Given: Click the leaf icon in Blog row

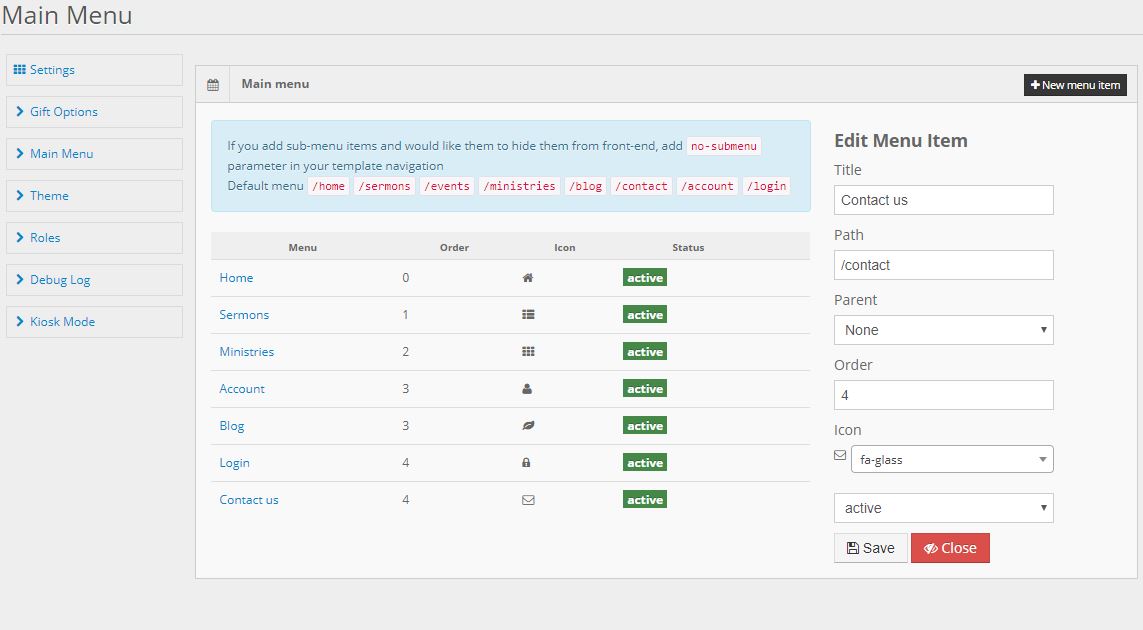Looking at the screenshot, I should pos(528,426).
